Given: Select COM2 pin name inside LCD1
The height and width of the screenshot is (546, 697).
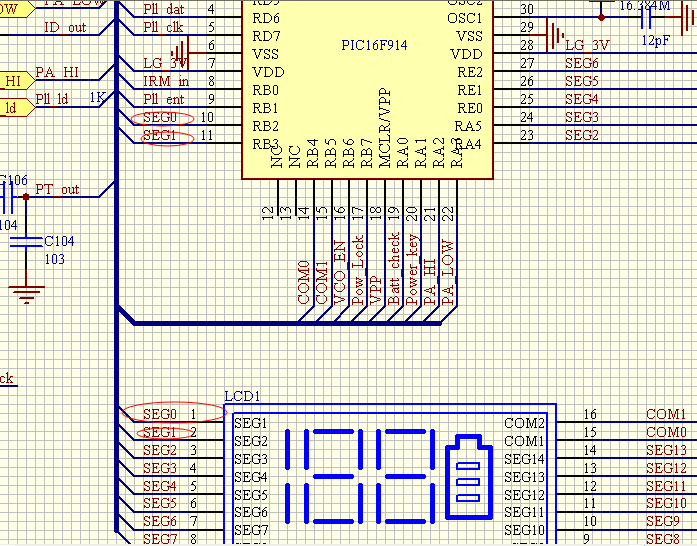Looking at the screenshot, I should point(525,423).
